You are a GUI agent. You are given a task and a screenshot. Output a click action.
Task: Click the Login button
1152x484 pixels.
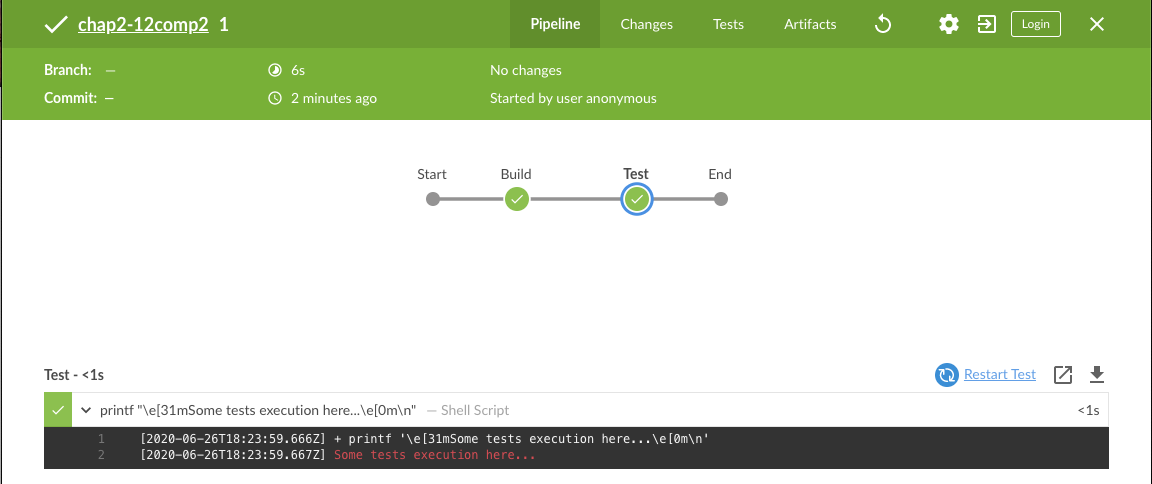coord(1036,24)
